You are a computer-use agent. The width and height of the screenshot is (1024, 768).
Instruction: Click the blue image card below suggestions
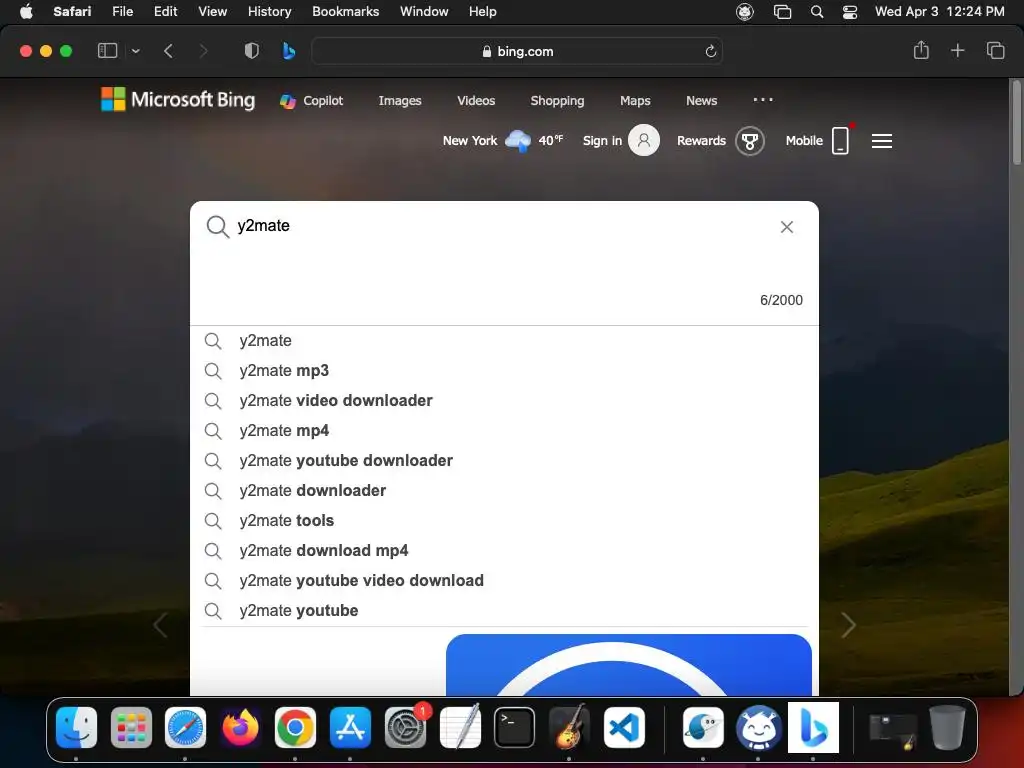(x=628, y=664)
